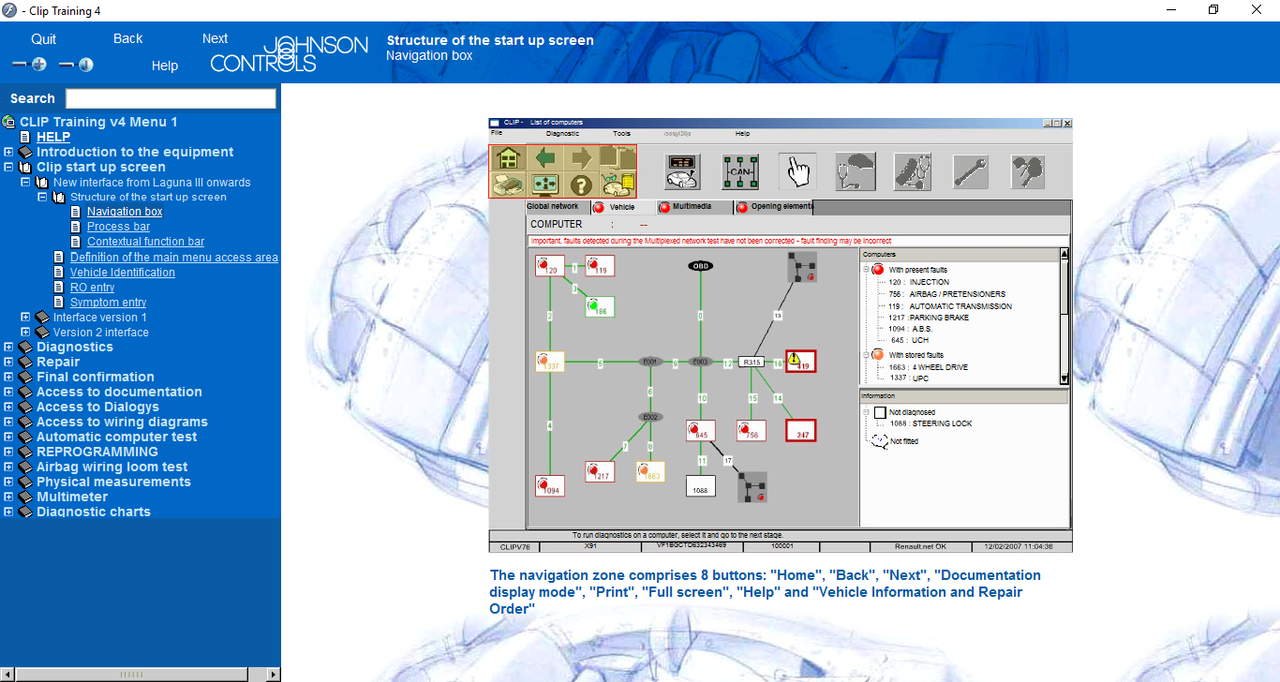Click the open book icon for Clip start up screen
1280x682 pixels.
click(26, 167)
